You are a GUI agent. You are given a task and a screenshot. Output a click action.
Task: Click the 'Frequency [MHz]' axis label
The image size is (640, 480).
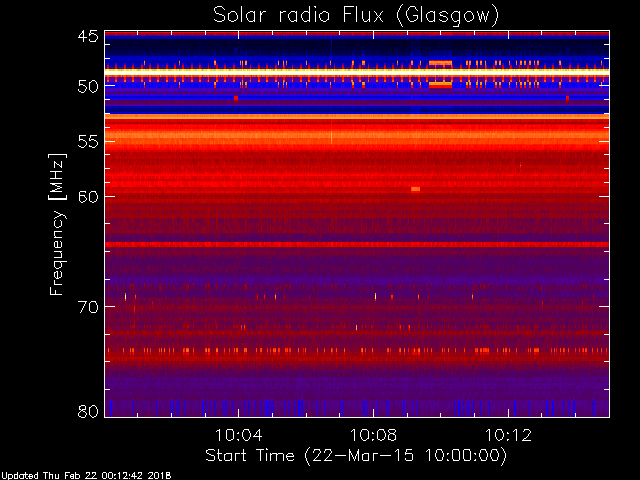click(x=57, y=224)
